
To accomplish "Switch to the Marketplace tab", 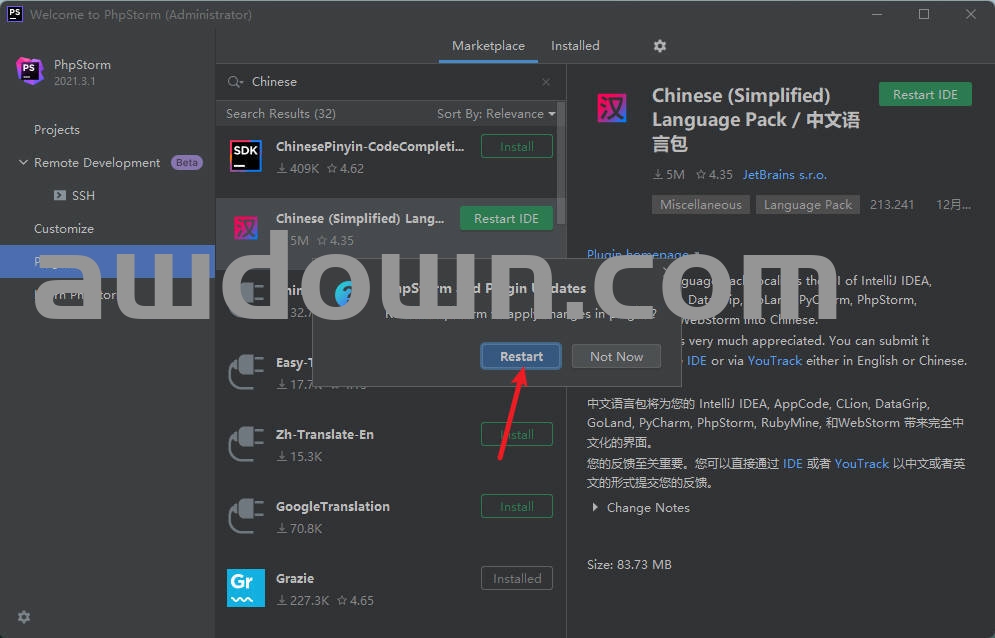I will pyautogui.click(x=488, y=46).
